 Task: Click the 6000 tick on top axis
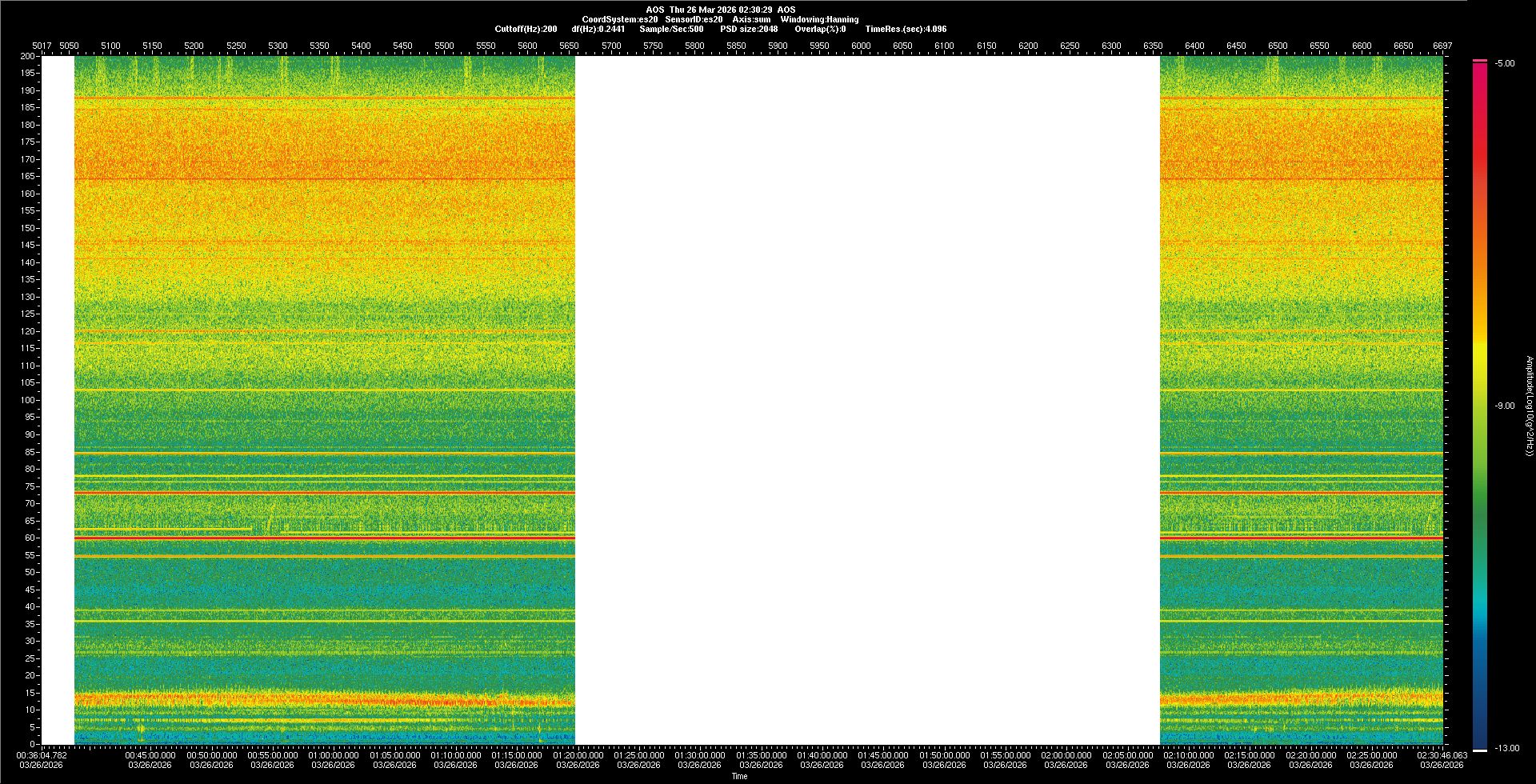click(x=861, y=46)
